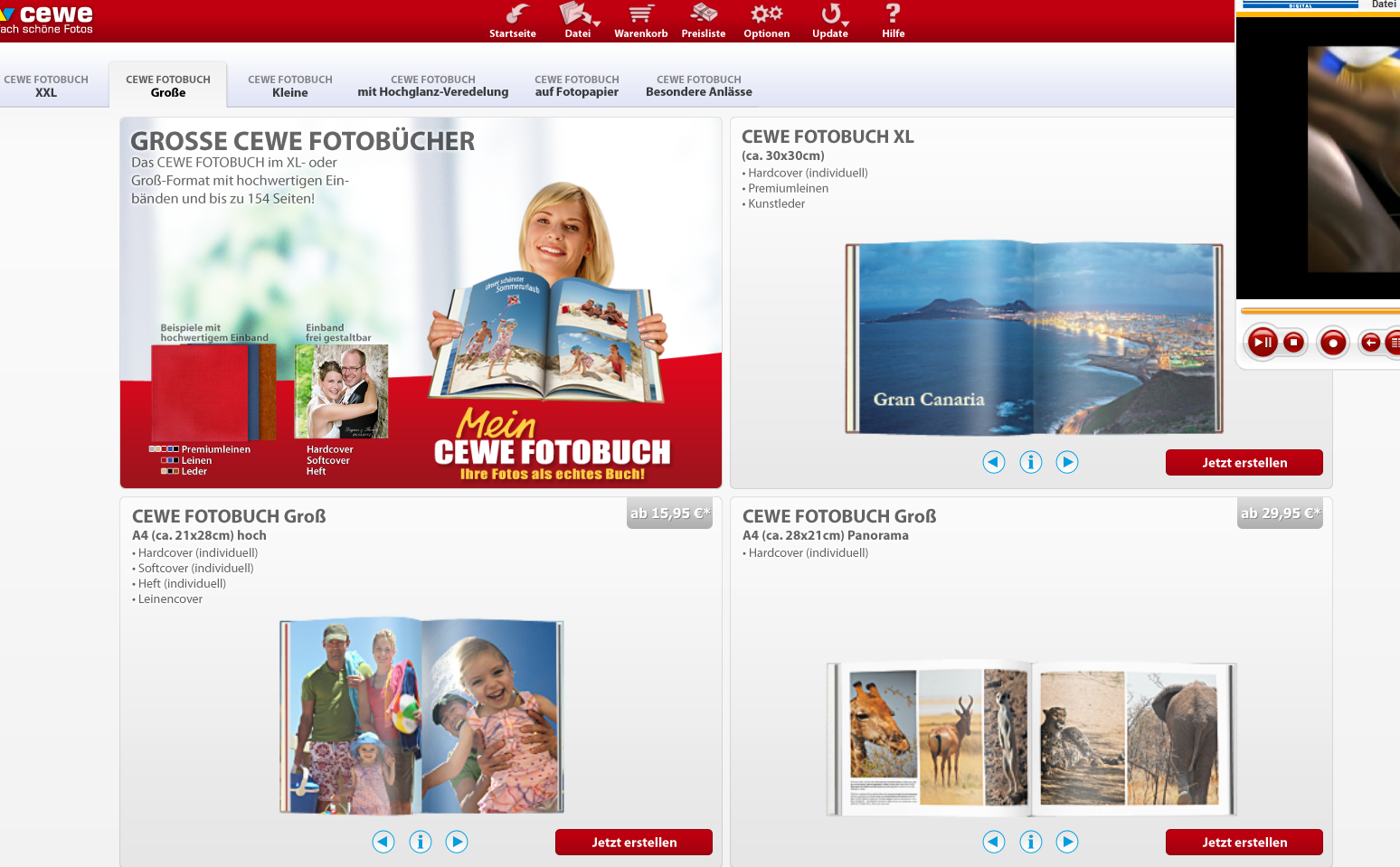Click the cewe logo

[47, 18]
